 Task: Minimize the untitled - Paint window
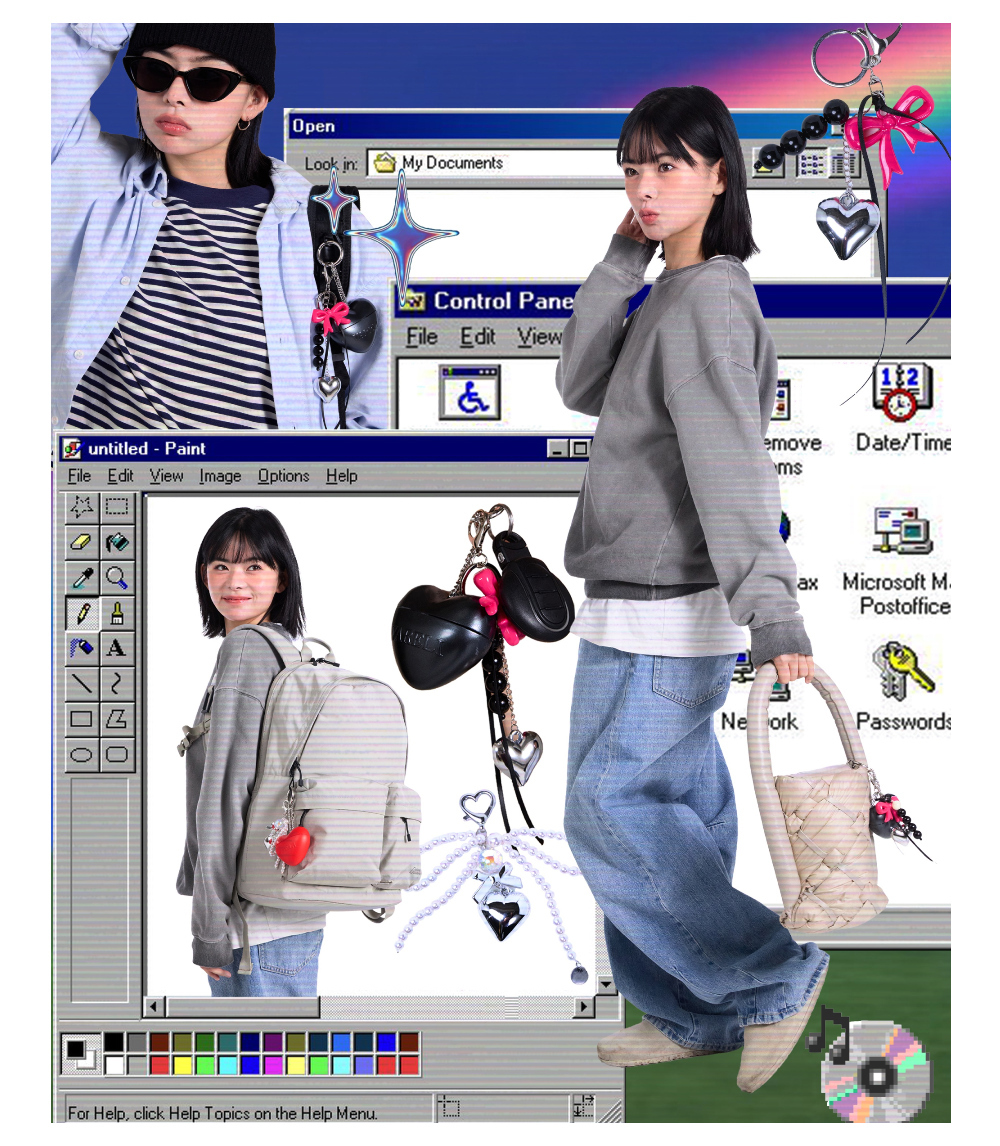(558, 449)
